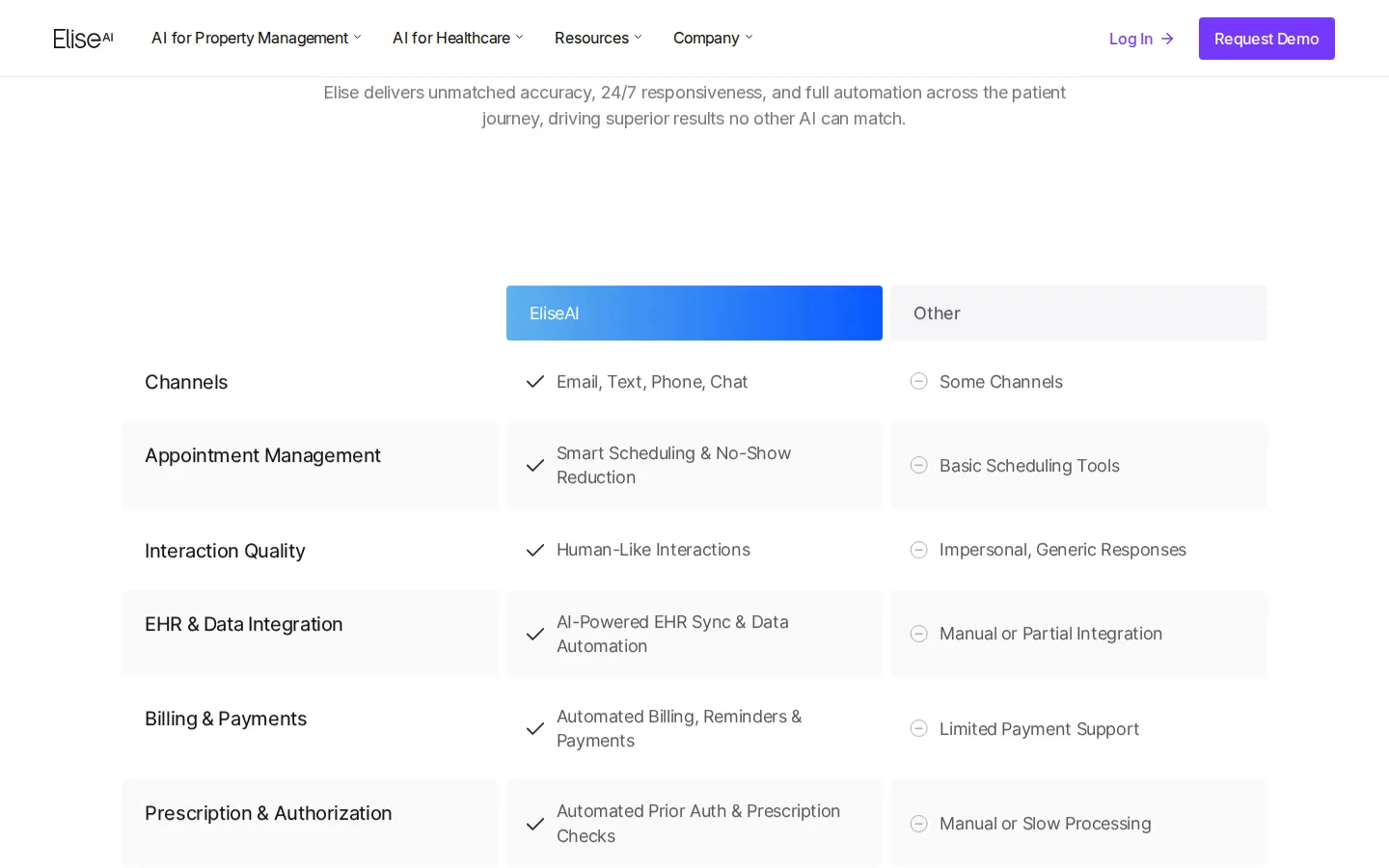Click the Limited Payment Support text

[x=1039, y=729]
